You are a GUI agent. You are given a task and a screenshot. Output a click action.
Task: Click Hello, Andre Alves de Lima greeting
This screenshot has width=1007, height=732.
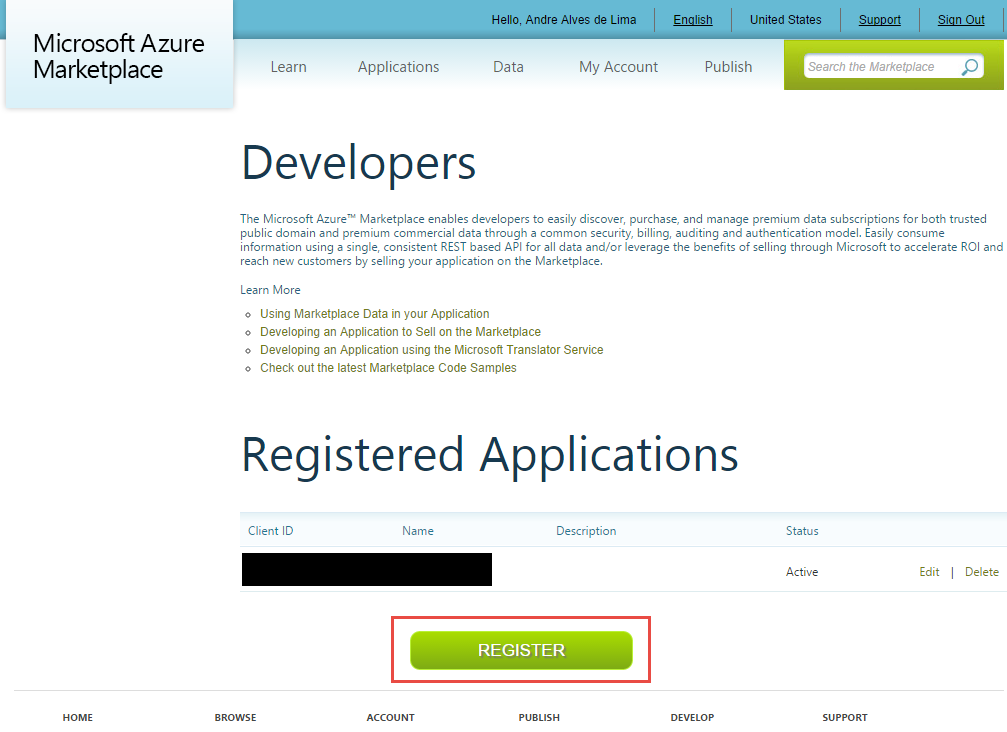click(x=563, y=20)
